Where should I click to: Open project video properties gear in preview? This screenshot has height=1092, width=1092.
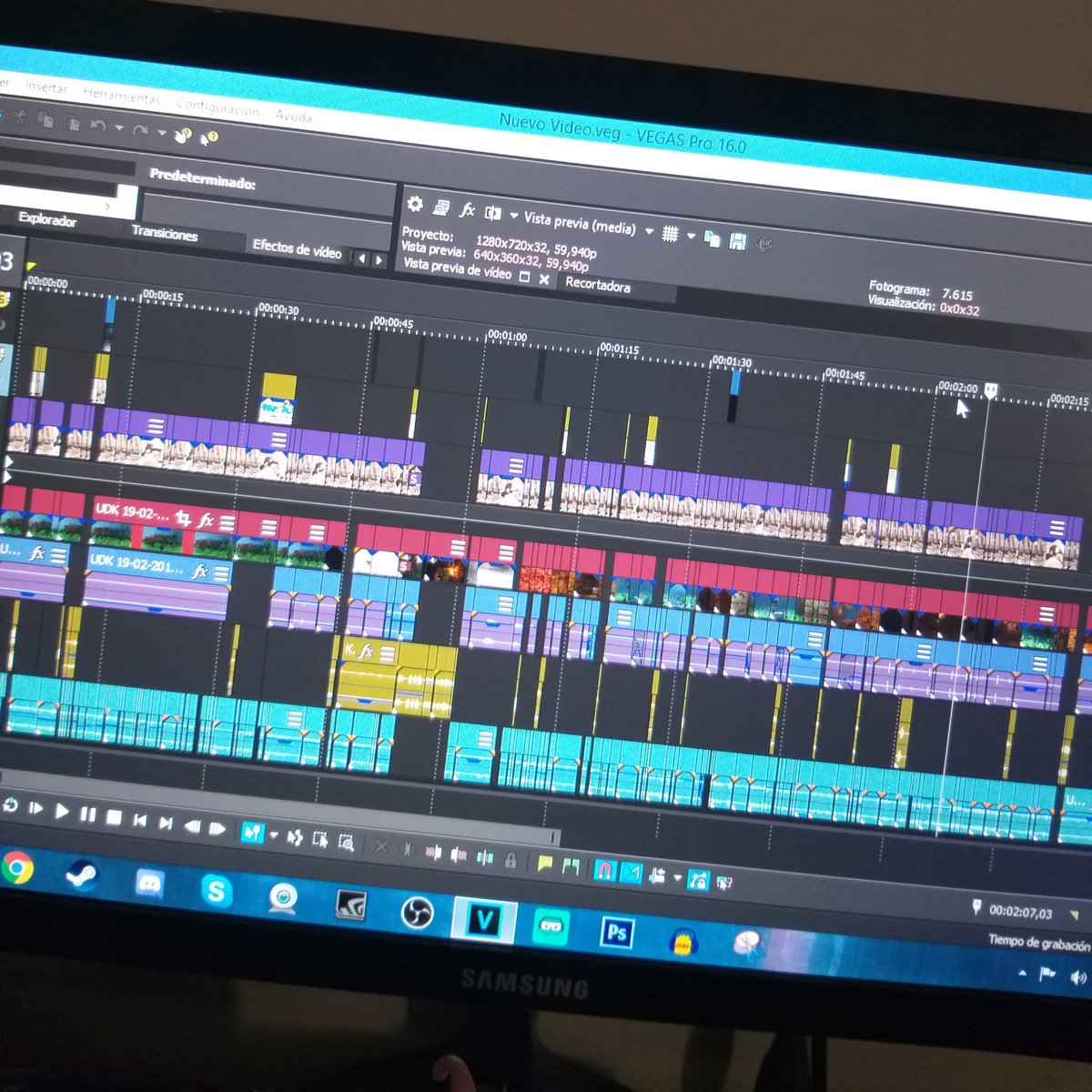click(x=415, y=205)
